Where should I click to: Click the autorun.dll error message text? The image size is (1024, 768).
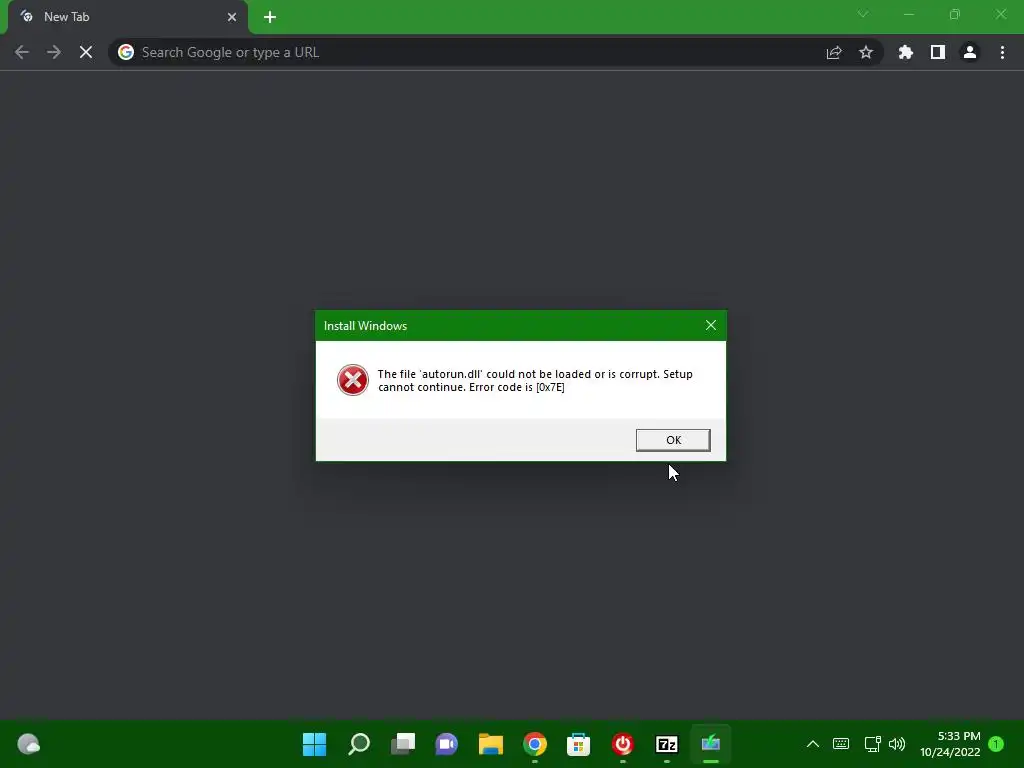(535, 381)
